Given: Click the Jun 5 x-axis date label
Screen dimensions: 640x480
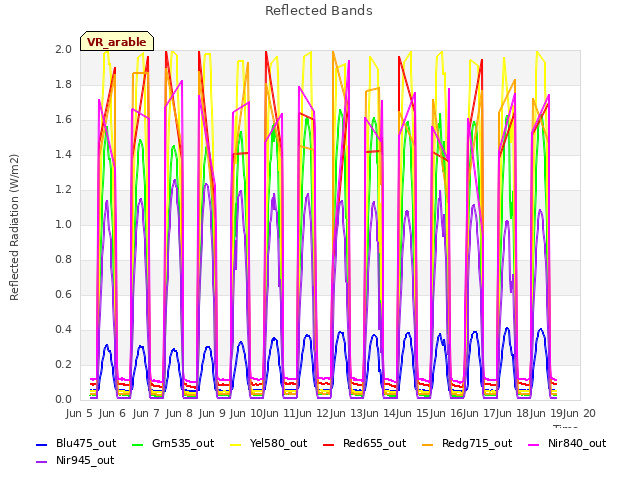Looking at the screenshot, I should click(x=79, y=413).
